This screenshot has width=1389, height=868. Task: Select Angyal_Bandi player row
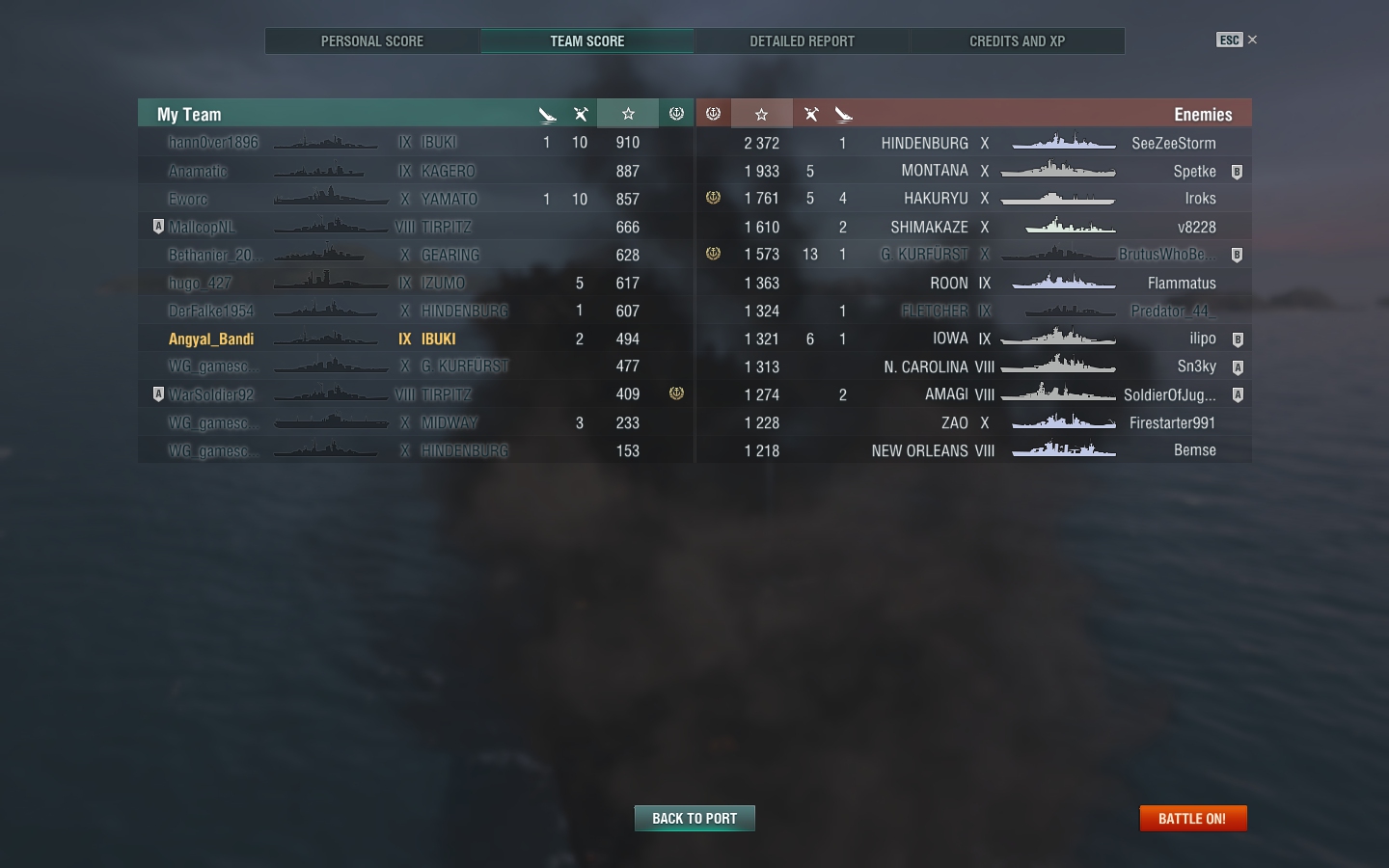click(x=416, y=339)
